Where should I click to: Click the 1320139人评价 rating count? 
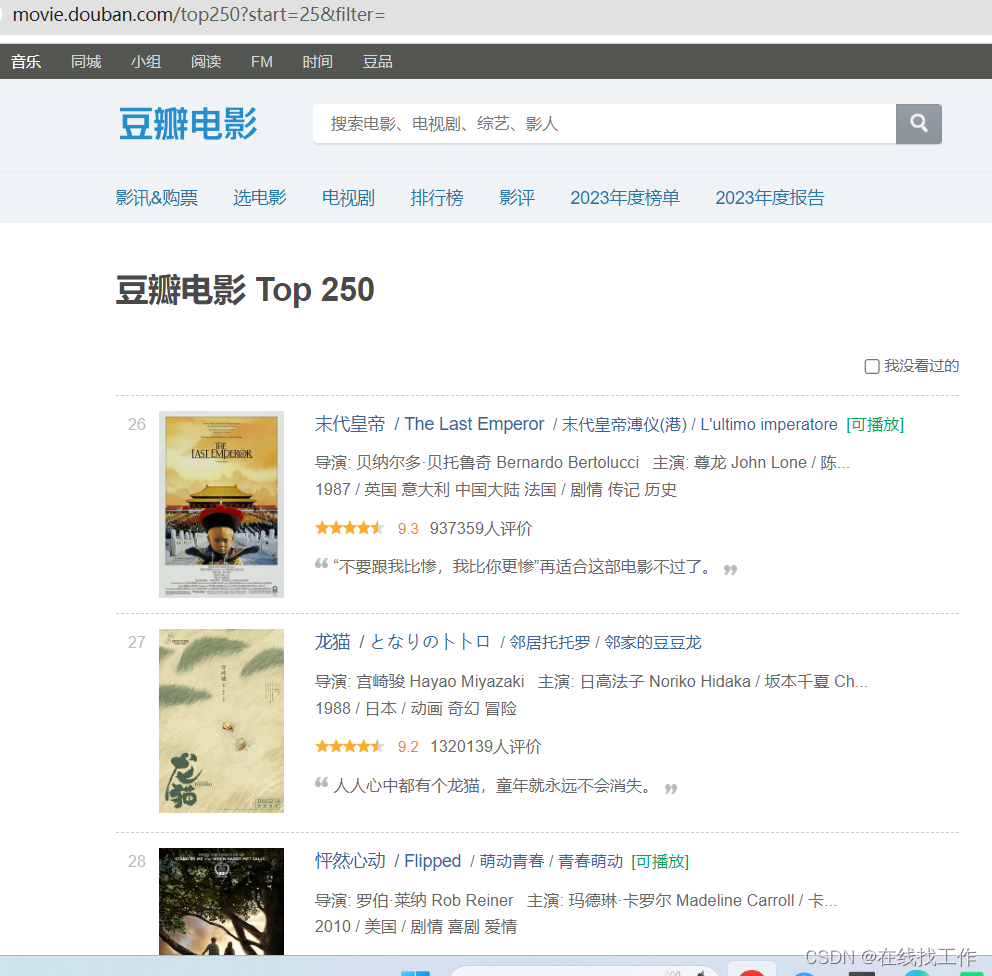click(486, 746)
